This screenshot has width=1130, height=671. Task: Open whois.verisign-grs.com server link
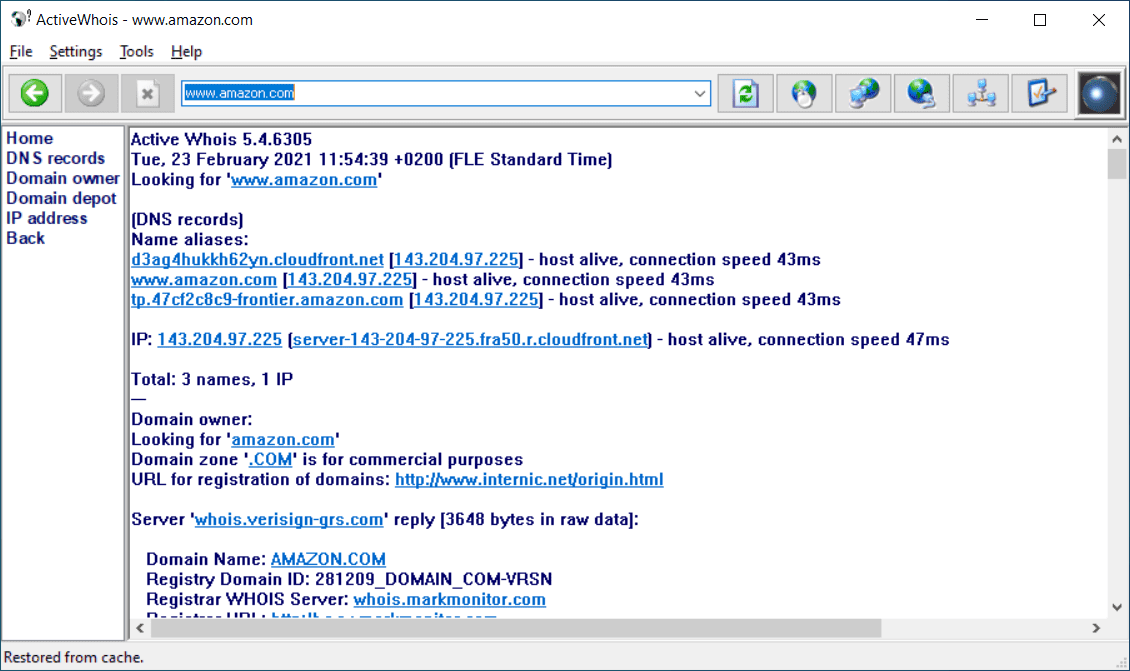click(288, 520)
